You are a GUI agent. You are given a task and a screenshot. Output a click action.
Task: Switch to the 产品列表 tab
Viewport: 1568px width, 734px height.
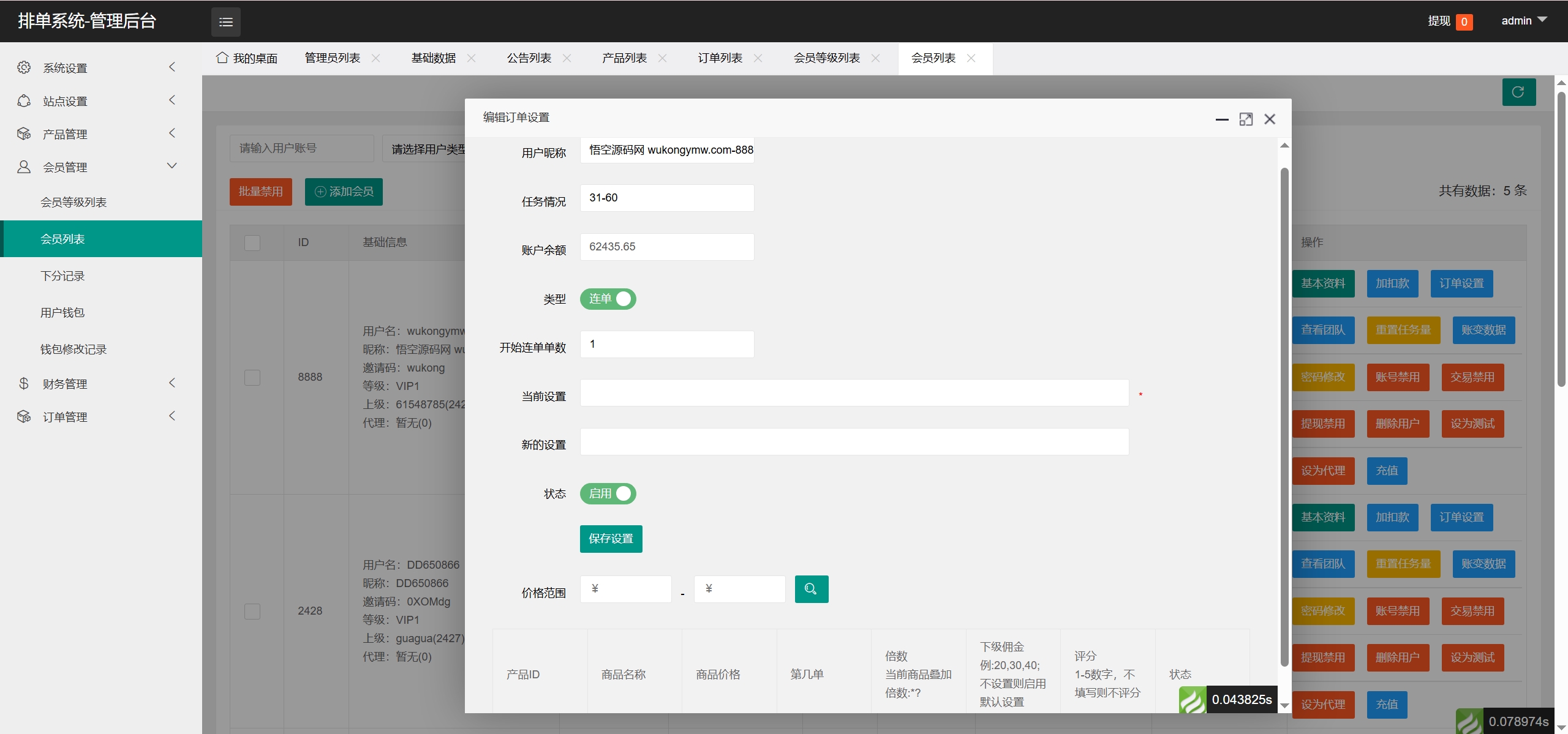(624, 58)
